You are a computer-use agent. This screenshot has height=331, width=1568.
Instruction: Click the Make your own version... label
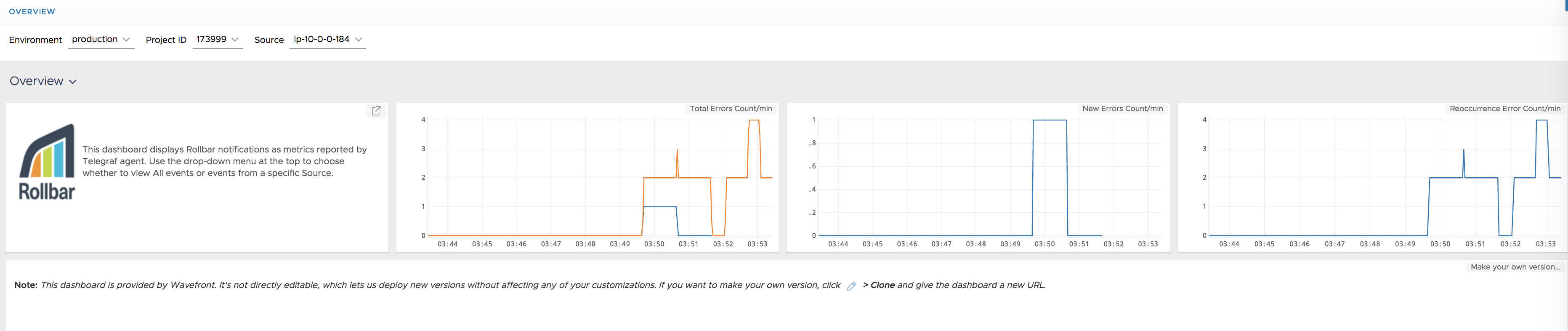(1515, 267)
